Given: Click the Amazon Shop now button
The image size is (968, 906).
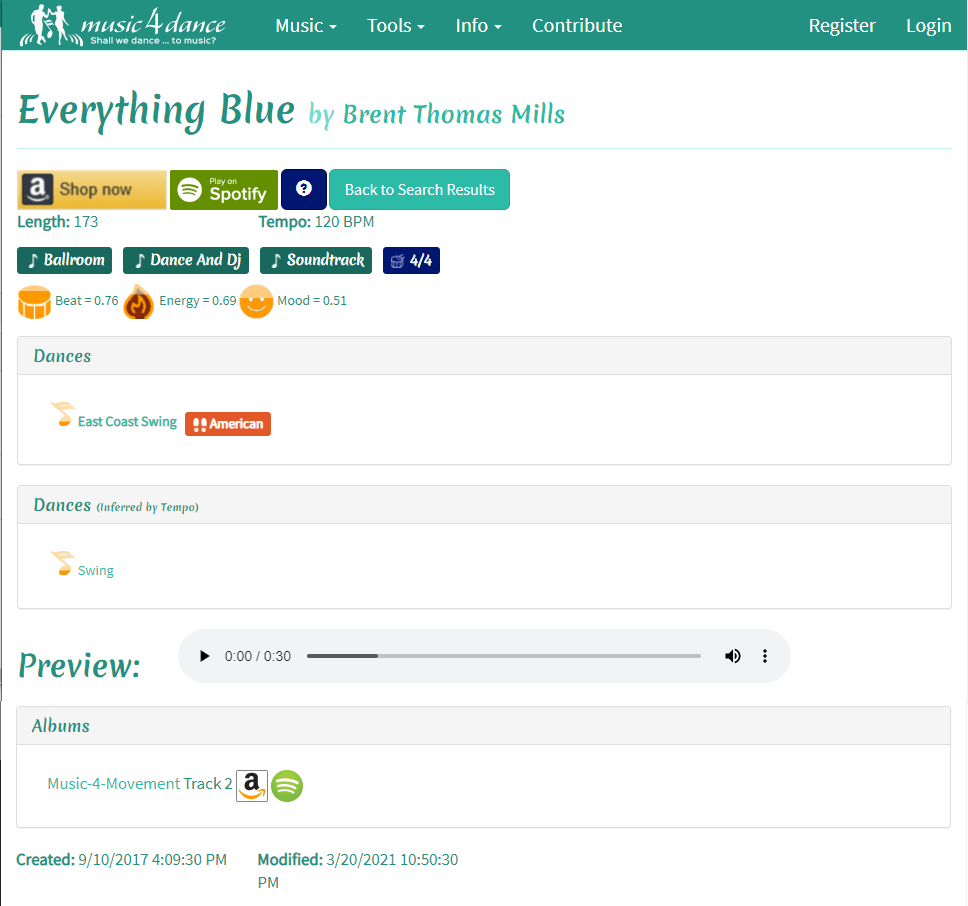Looking at the screenshot, I should point(92,189).
